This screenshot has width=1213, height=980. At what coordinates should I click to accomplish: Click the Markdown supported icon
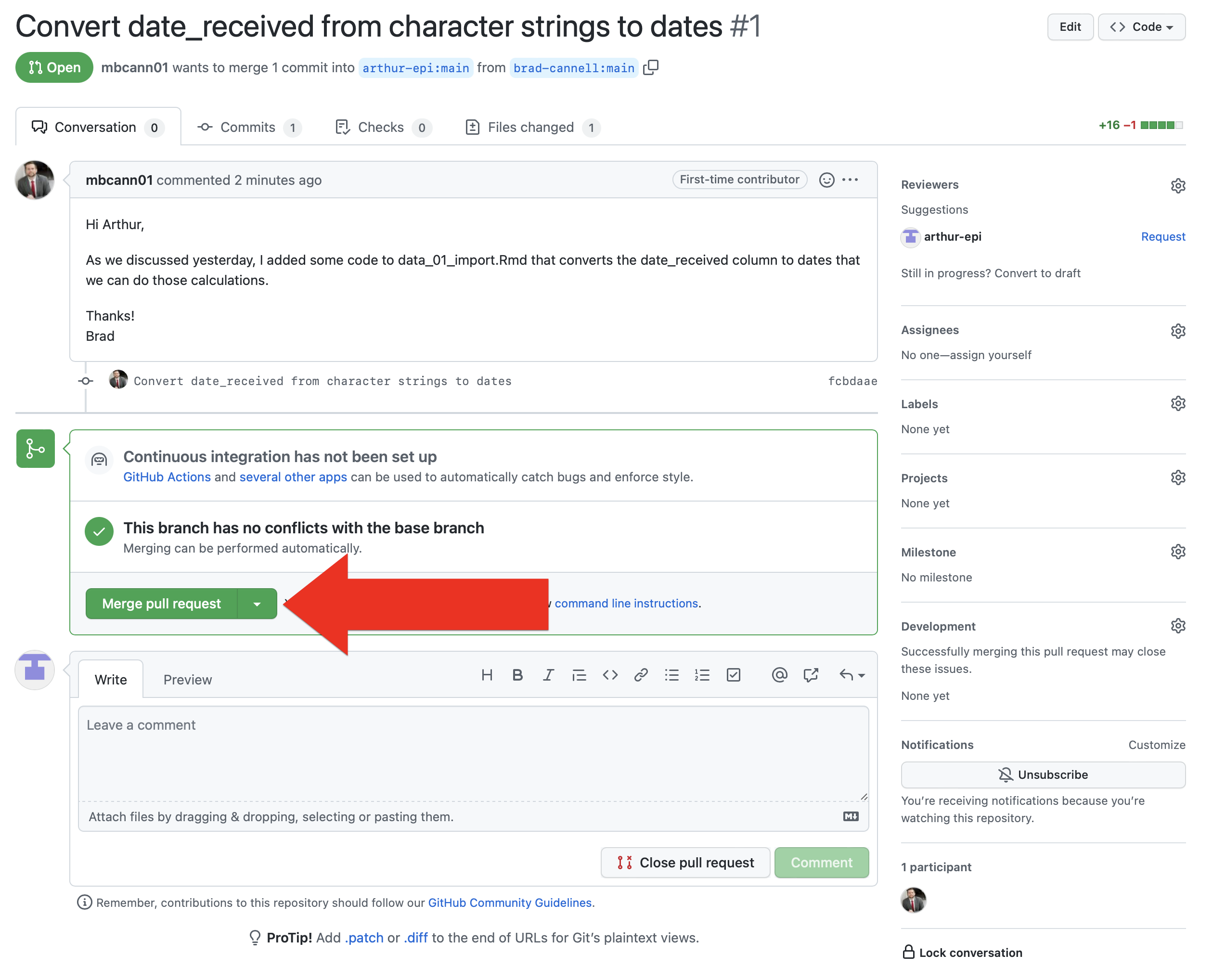click(x=850, y=816)
